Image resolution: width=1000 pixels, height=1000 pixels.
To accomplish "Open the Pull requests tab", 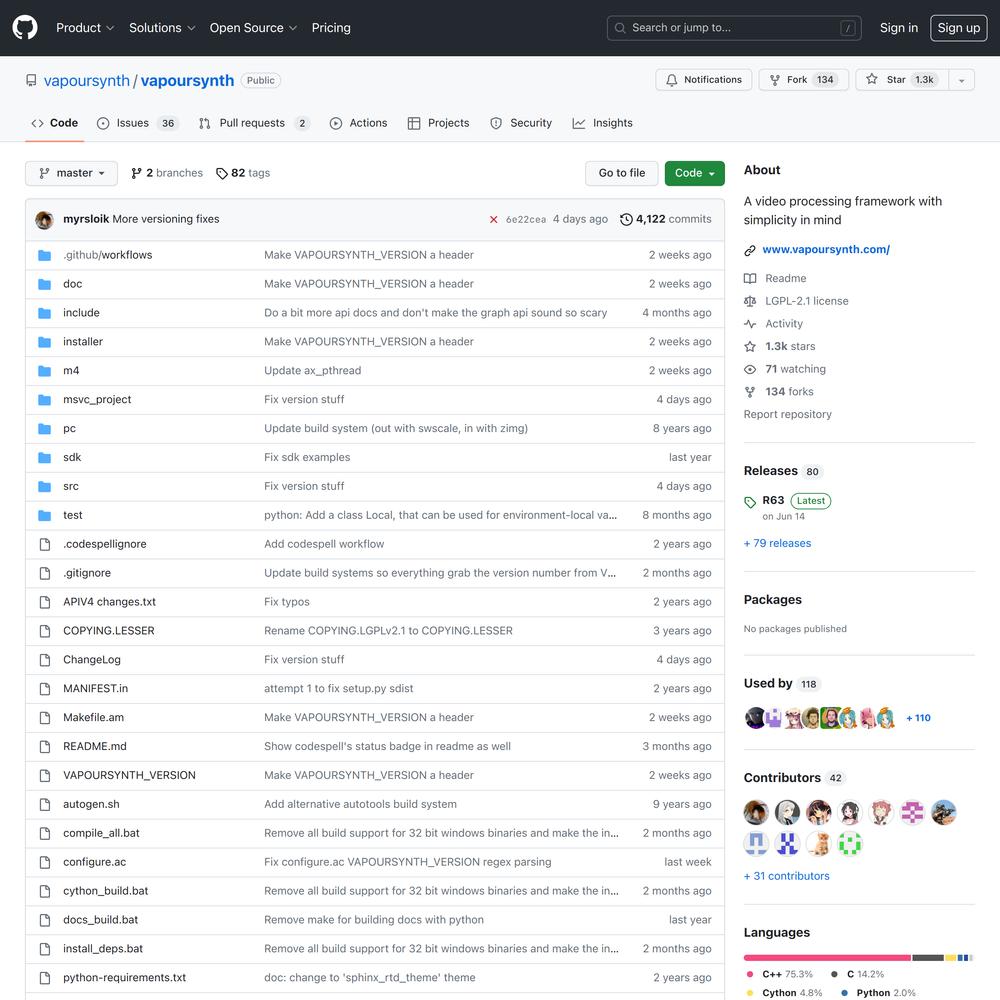I will (x=254, y=123).
